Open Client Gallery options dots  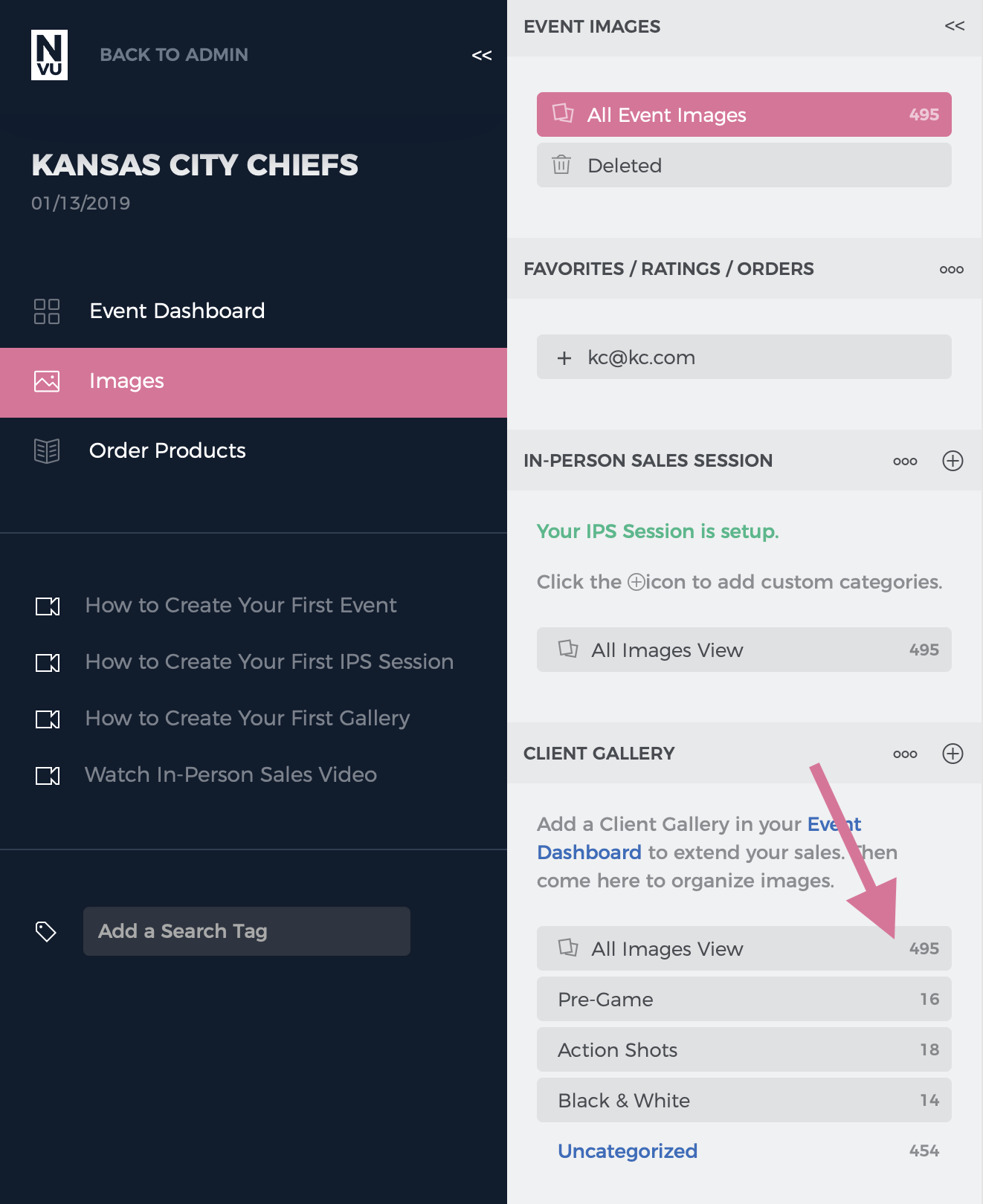(x=905, y=754)
